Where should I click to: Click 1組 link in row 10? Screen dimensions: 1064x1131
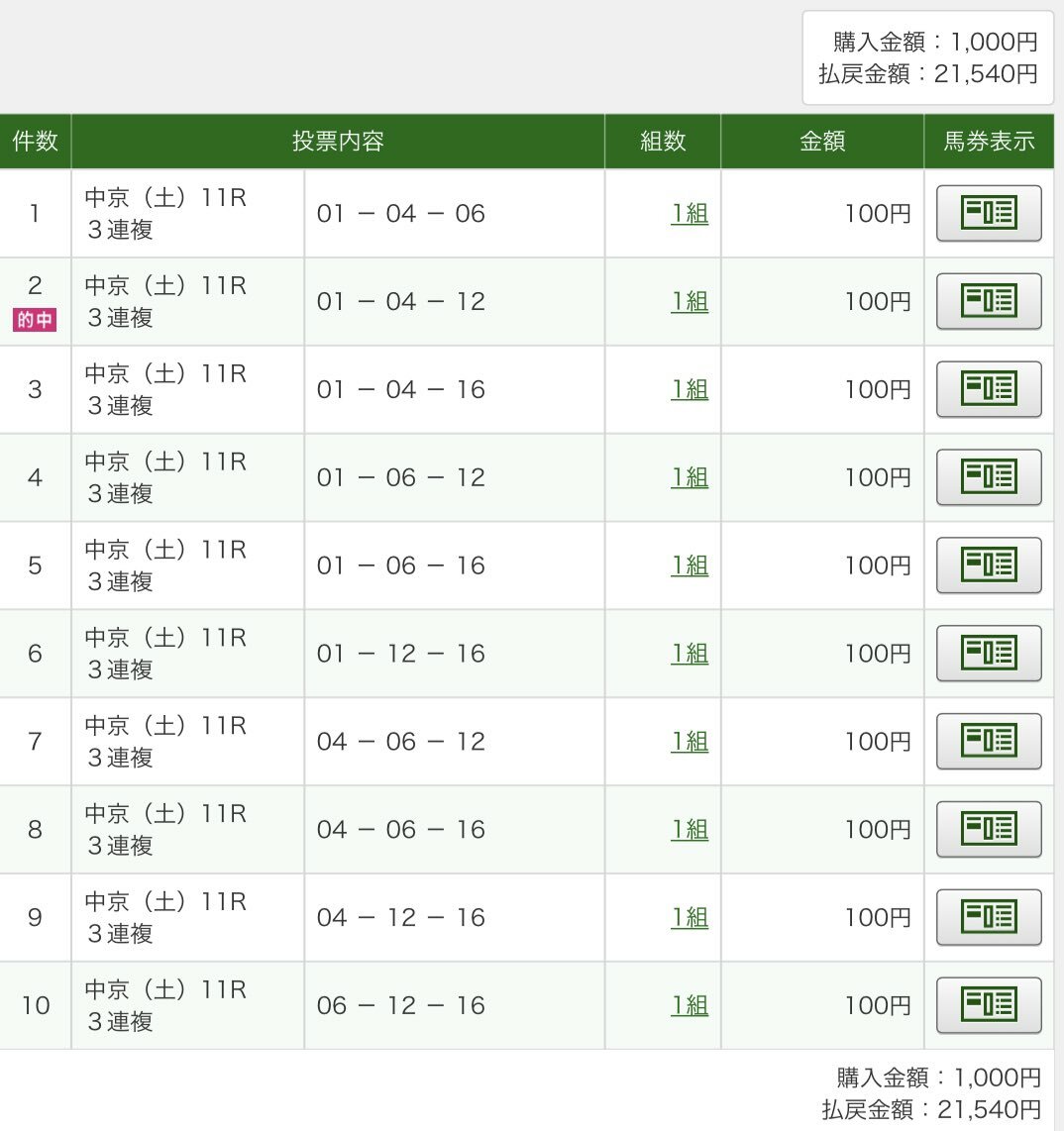point(690,1005)
